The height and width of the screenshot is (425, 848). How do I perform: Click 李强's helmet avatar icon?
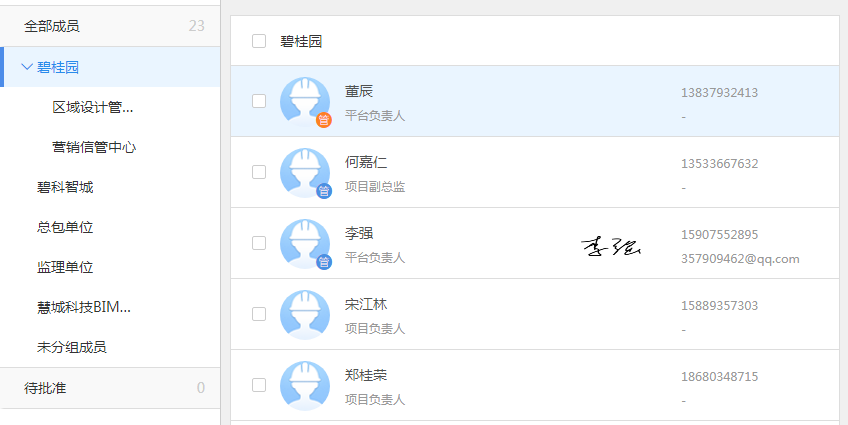click(304, 242)
